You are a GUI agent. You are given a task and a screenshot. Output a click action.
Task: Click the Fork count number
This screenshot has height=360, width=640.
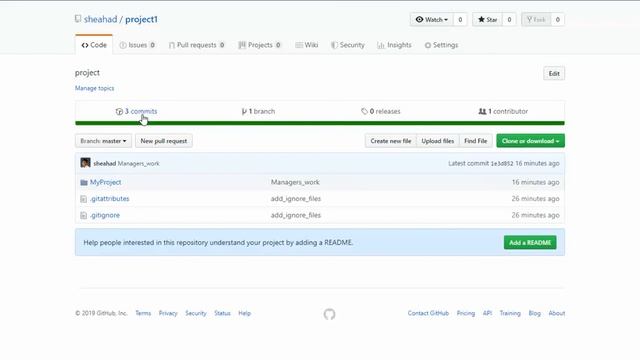(x=558, y=20)
